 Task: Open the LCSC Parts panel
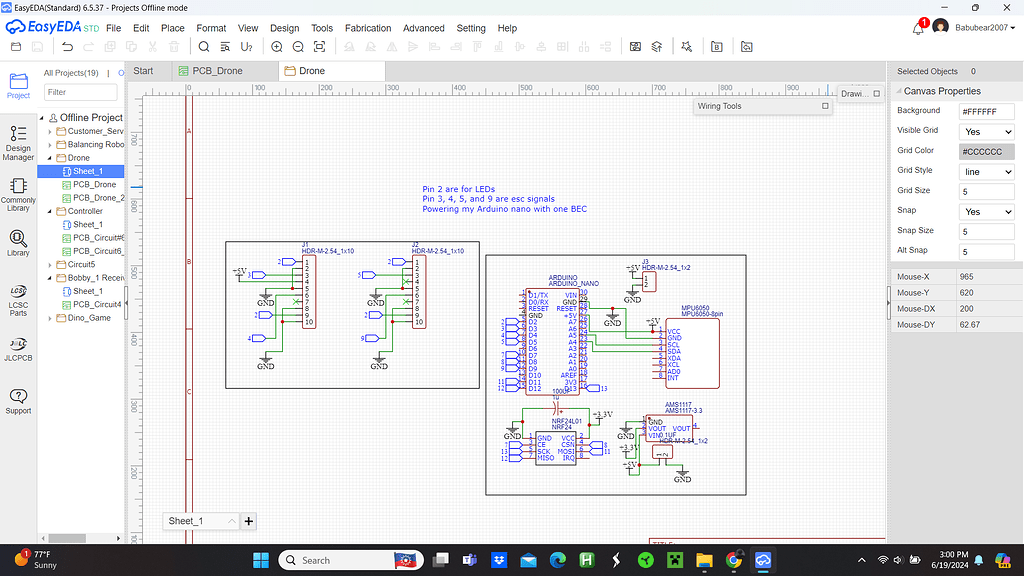pos(18,296)
